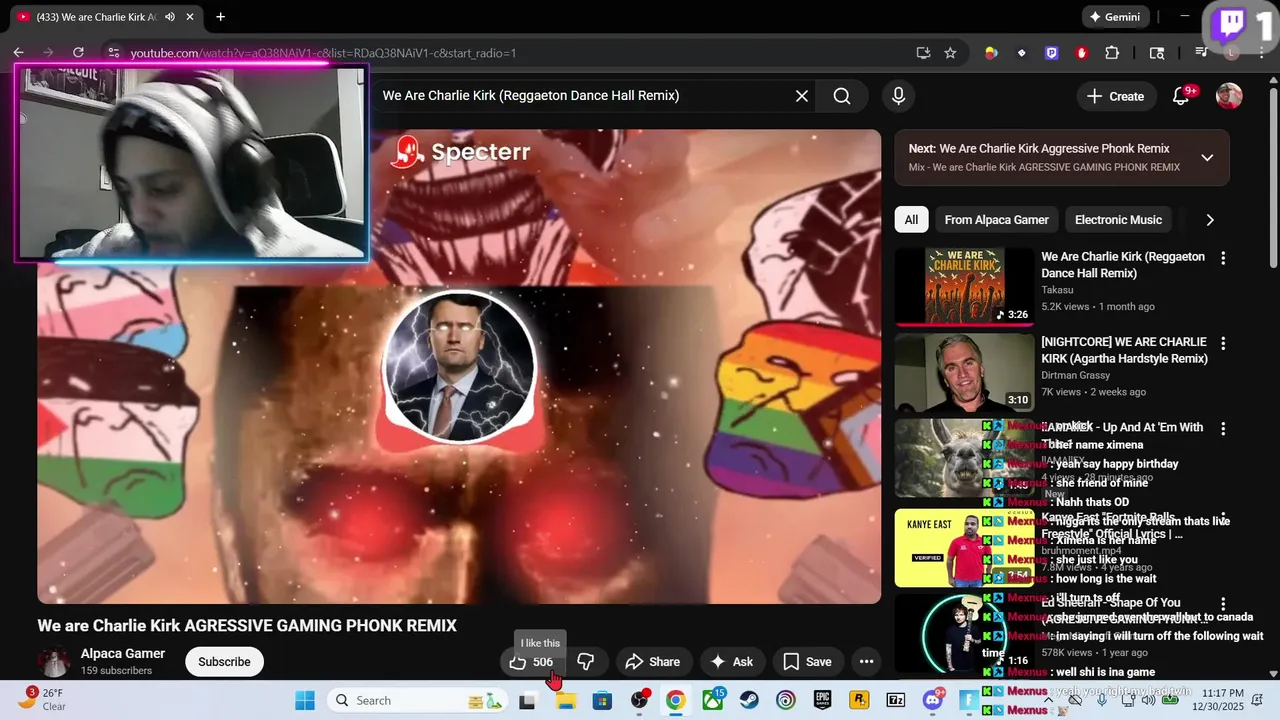Share the video
The image size is (1280, 720).
652,662
